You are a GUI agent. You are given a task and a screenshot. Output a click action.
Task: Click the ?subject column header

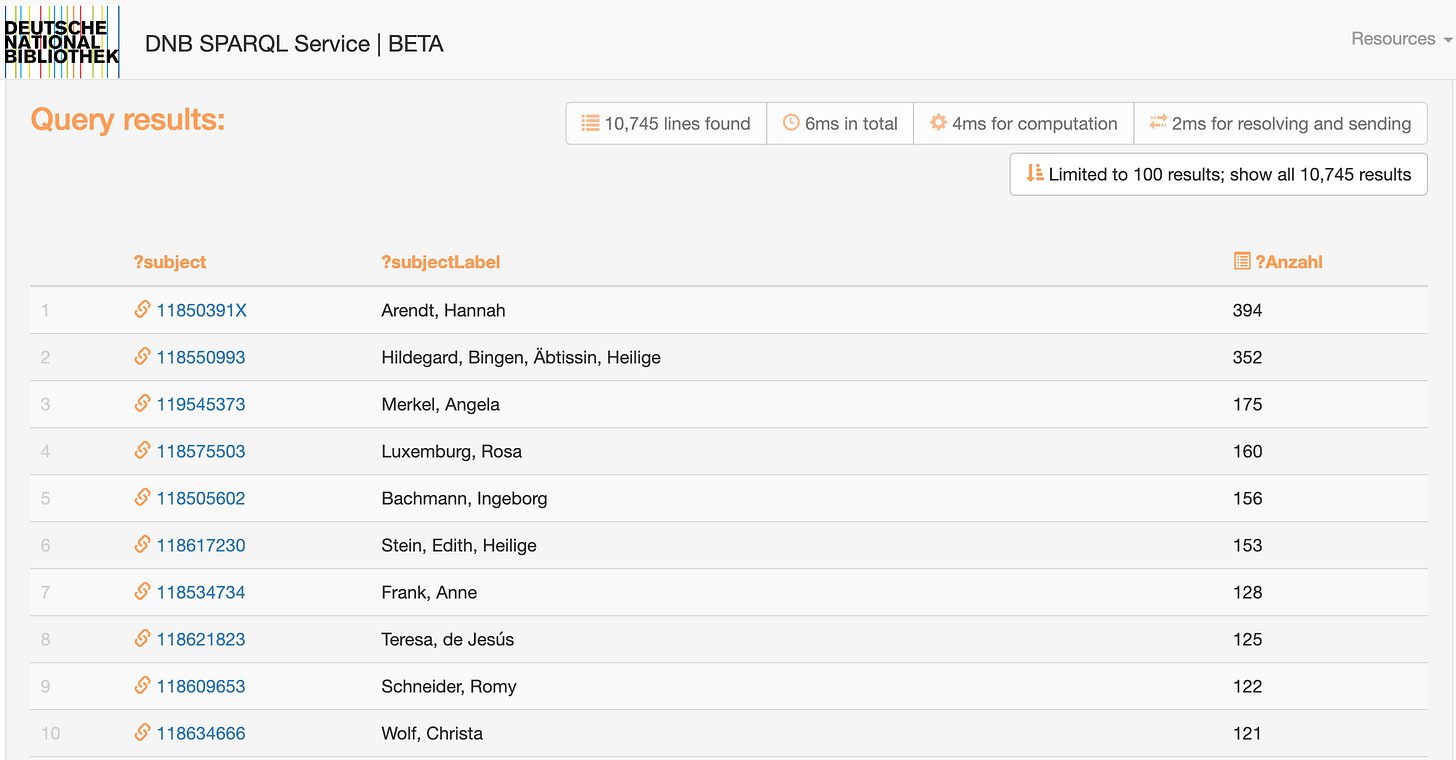point(169,262)
